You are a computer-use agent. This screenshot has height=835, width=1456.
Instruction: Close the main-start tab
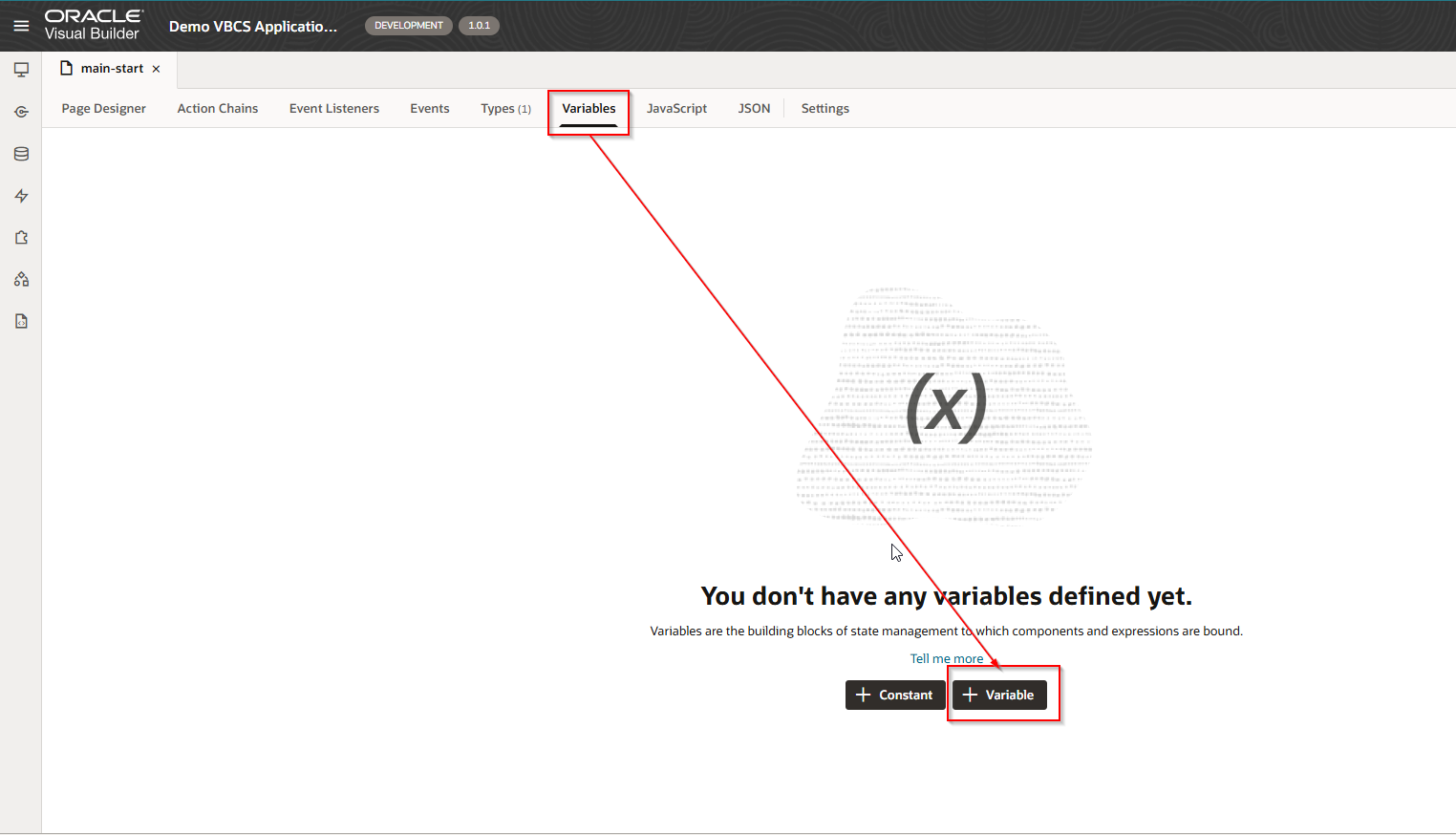(156, 69)
